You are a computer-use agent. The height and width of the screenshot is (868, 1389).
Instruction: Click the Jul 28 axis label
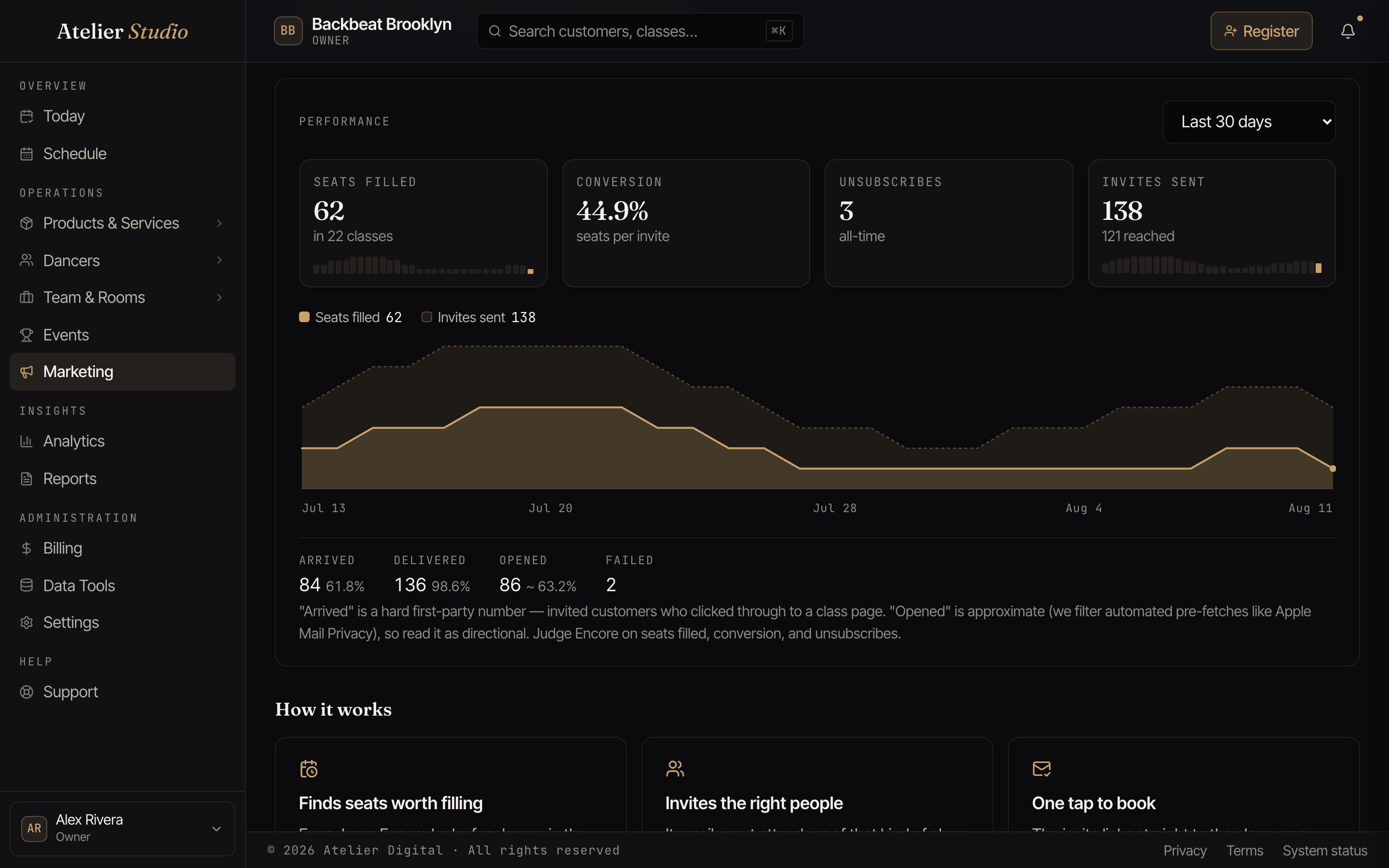pos(834,508)
